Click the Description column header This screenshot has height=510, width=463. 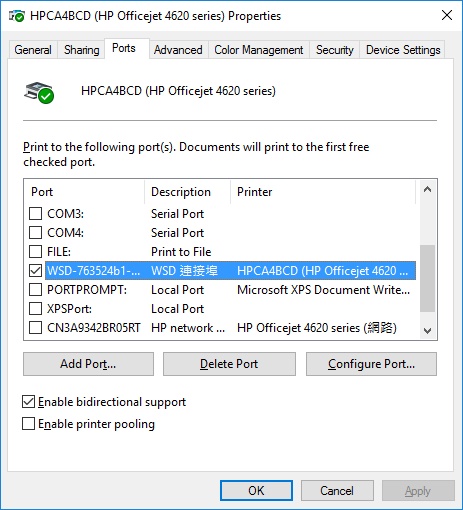pyautogui.click(x=188, y=192)
